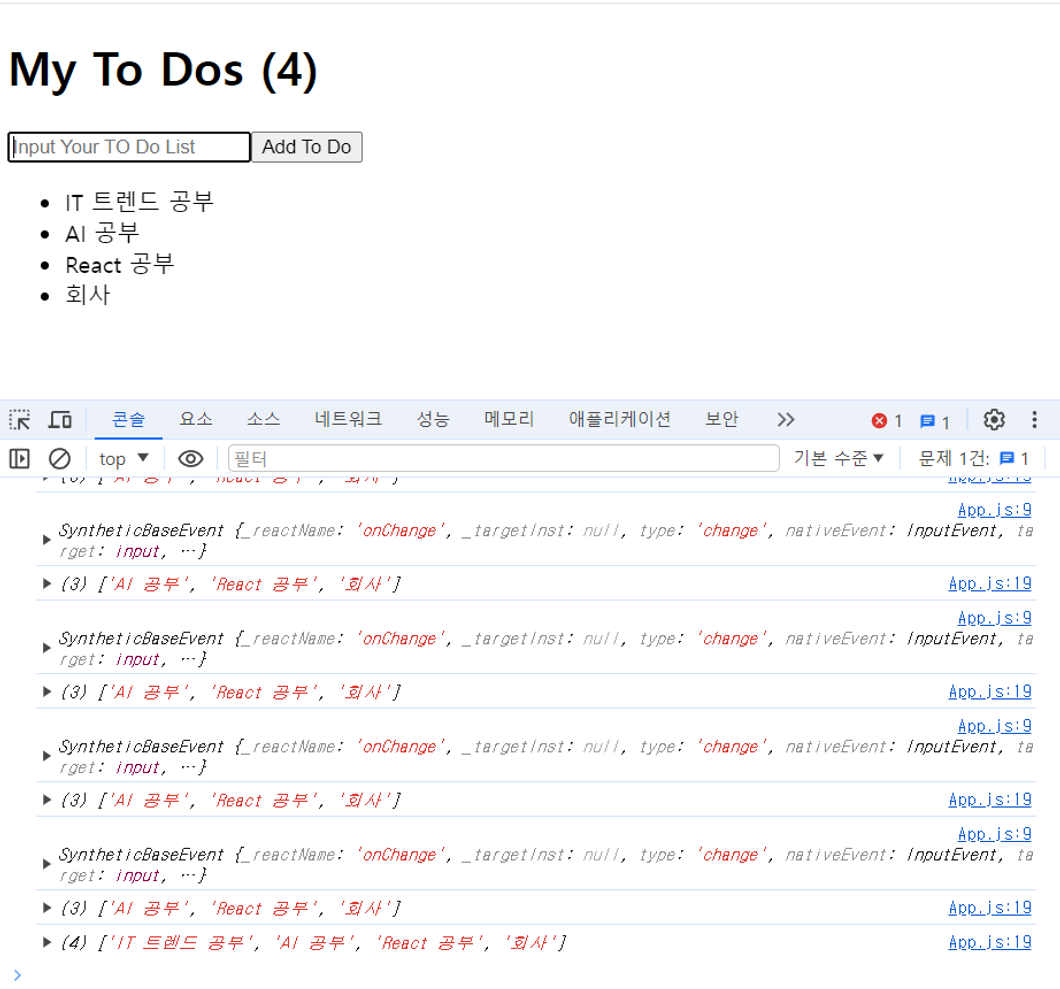
Task: Switch to the 요소 tab
Action: click(195, 420)
